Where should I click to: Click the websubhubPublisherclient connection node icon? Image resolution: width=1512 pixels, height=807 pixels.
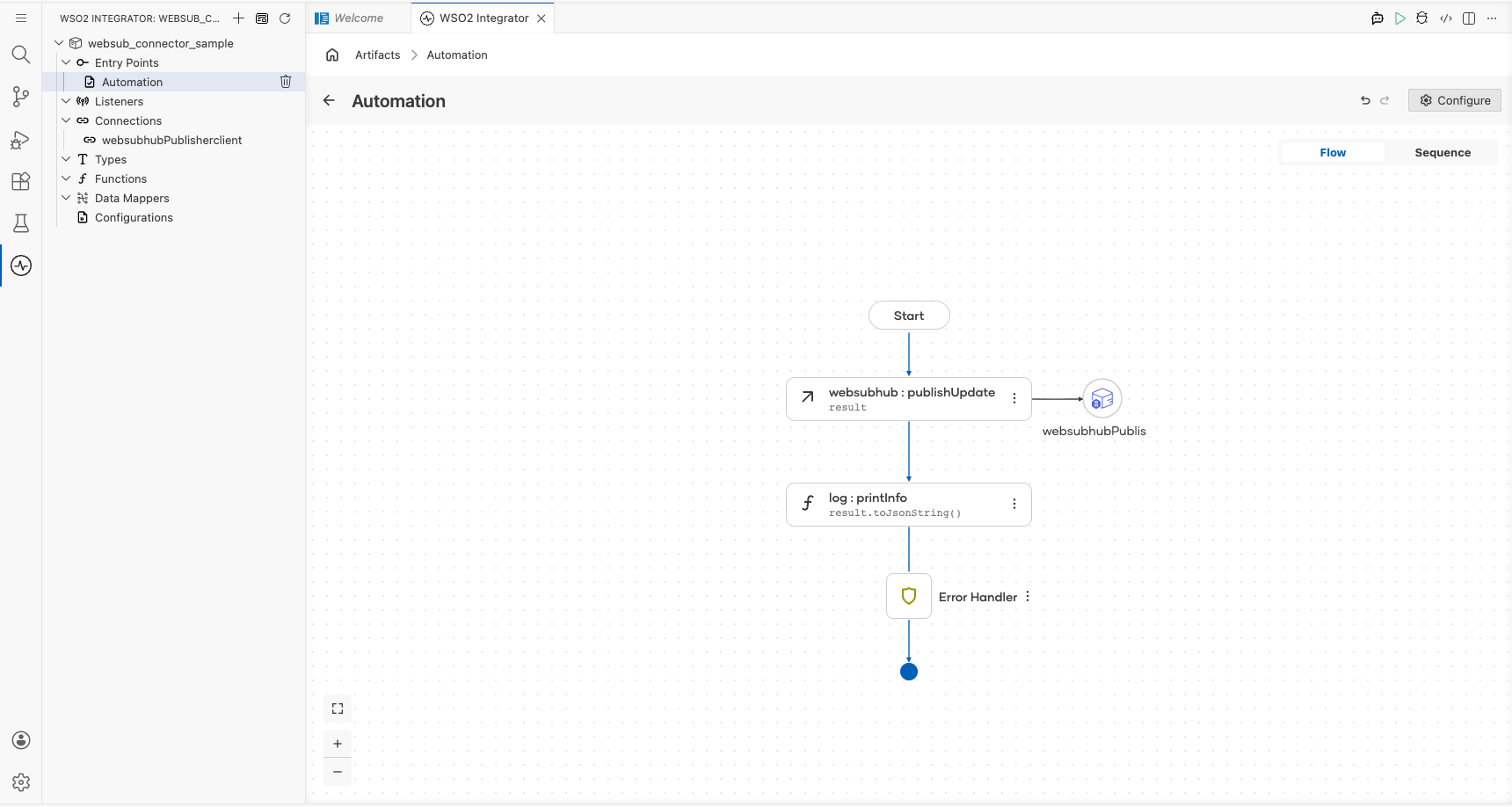(x=1102, y=398)
